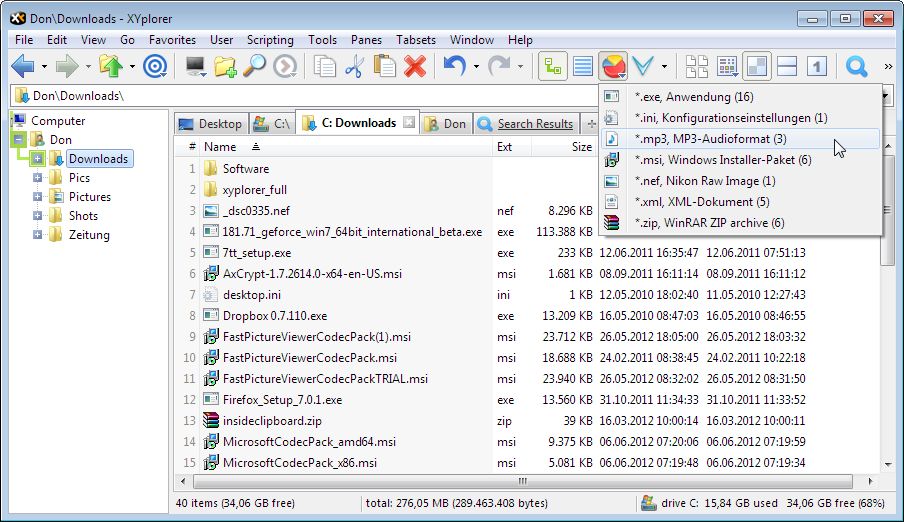Screen dimensions: 904x522
Task: Open Find Files magnifier icon
Action: click(x=254, y=66)
